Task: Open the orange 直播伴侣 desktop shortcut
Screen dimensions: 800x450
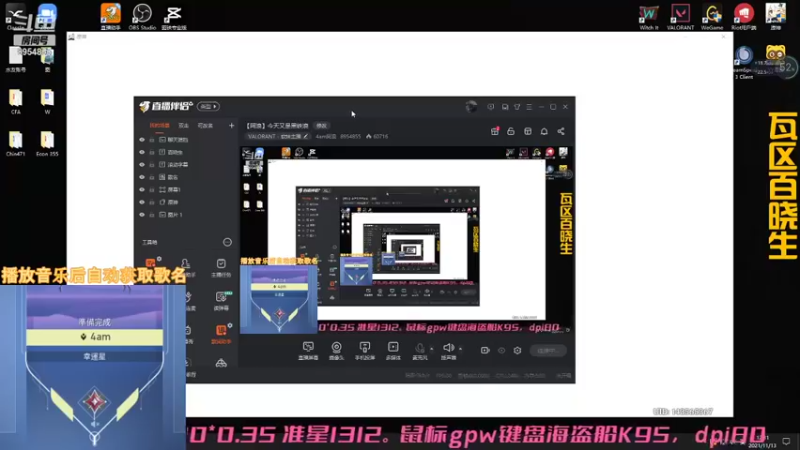Action: point(110,17)
